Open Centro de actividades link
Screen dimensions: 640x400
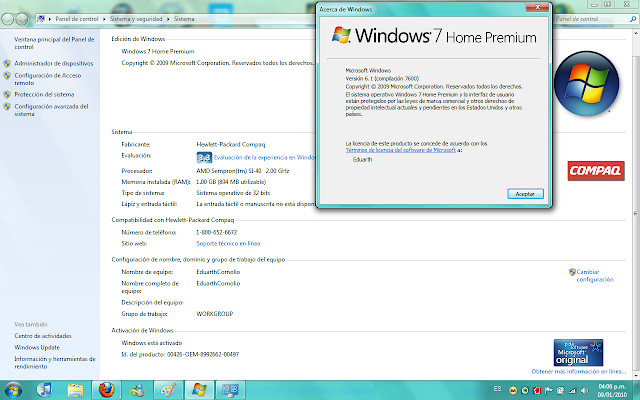coord(43,336)
